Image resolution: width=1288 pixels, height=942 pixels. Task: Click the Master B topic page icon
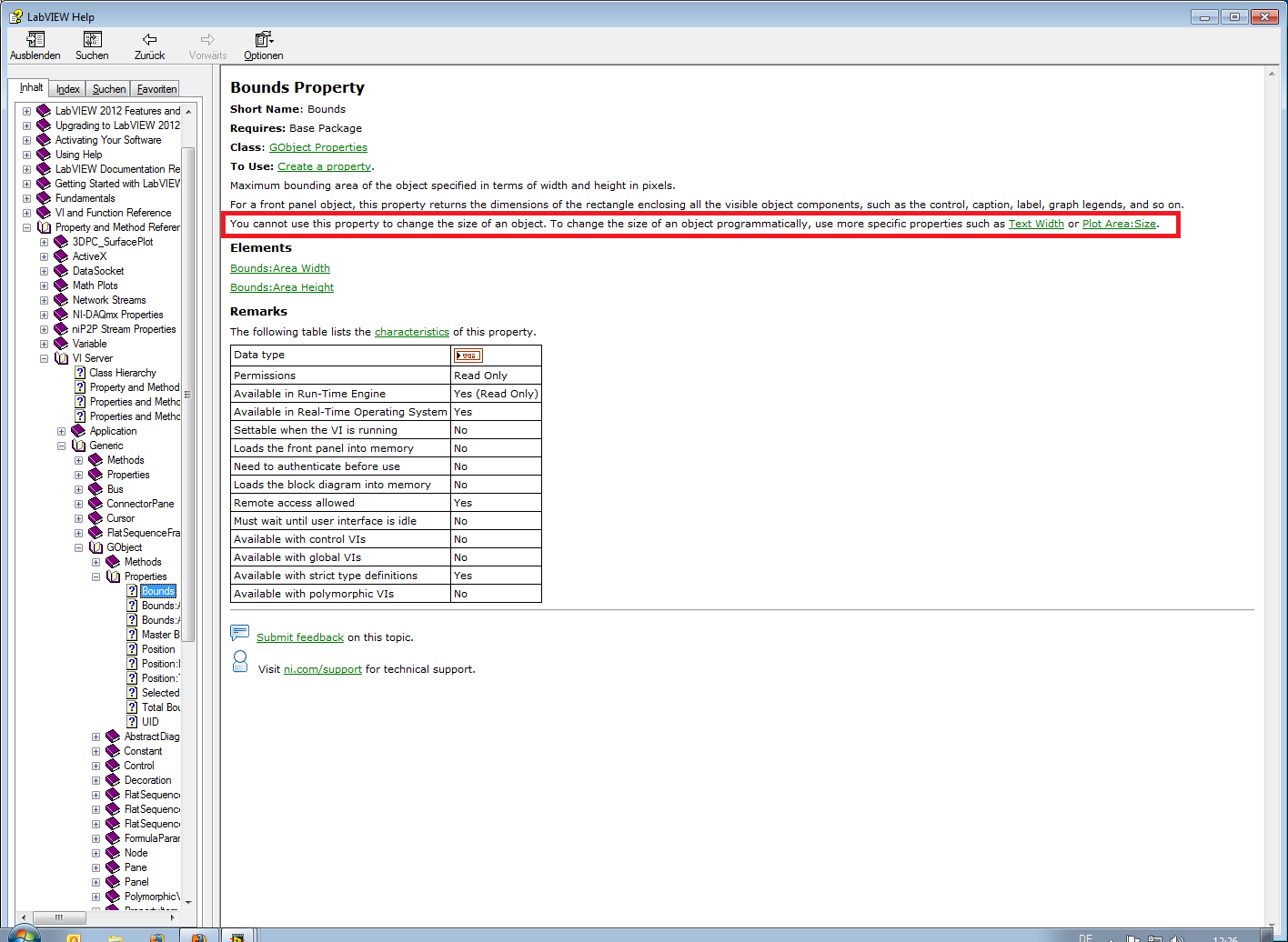pyautogui.click(x=132, y=635)
